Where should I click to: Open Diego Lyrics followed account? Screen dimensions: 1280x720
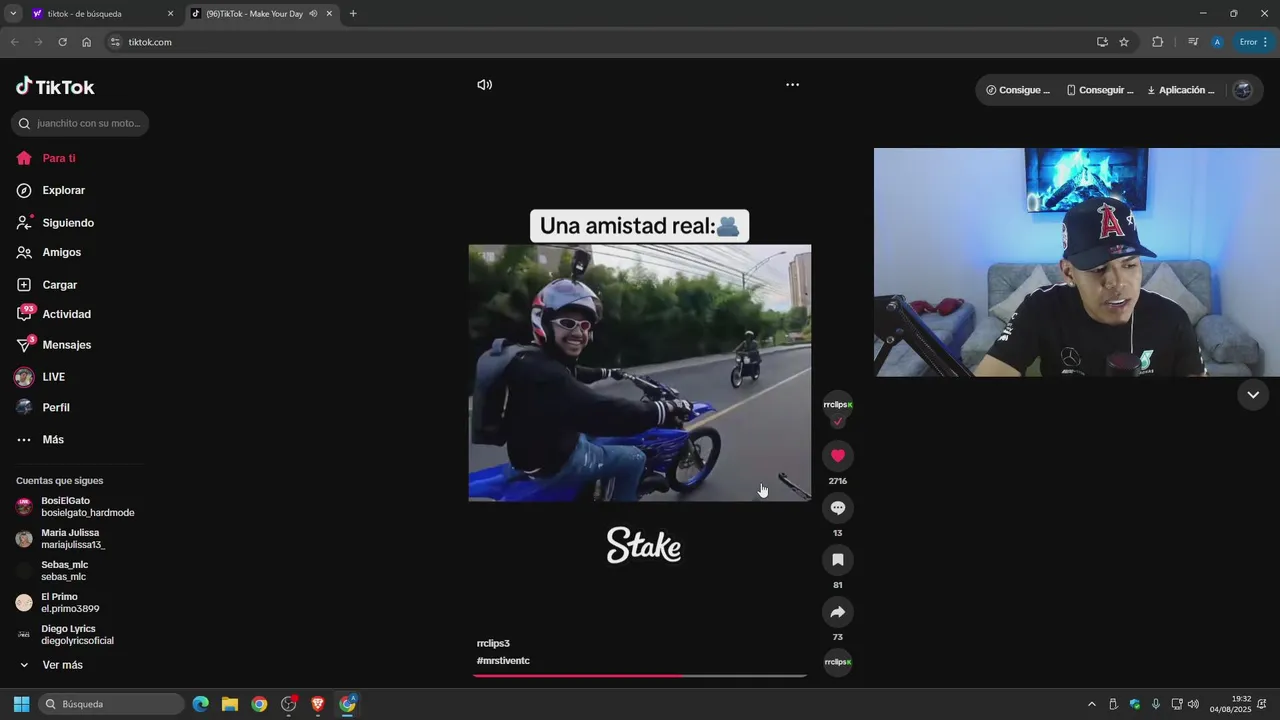tap(66, 635)
